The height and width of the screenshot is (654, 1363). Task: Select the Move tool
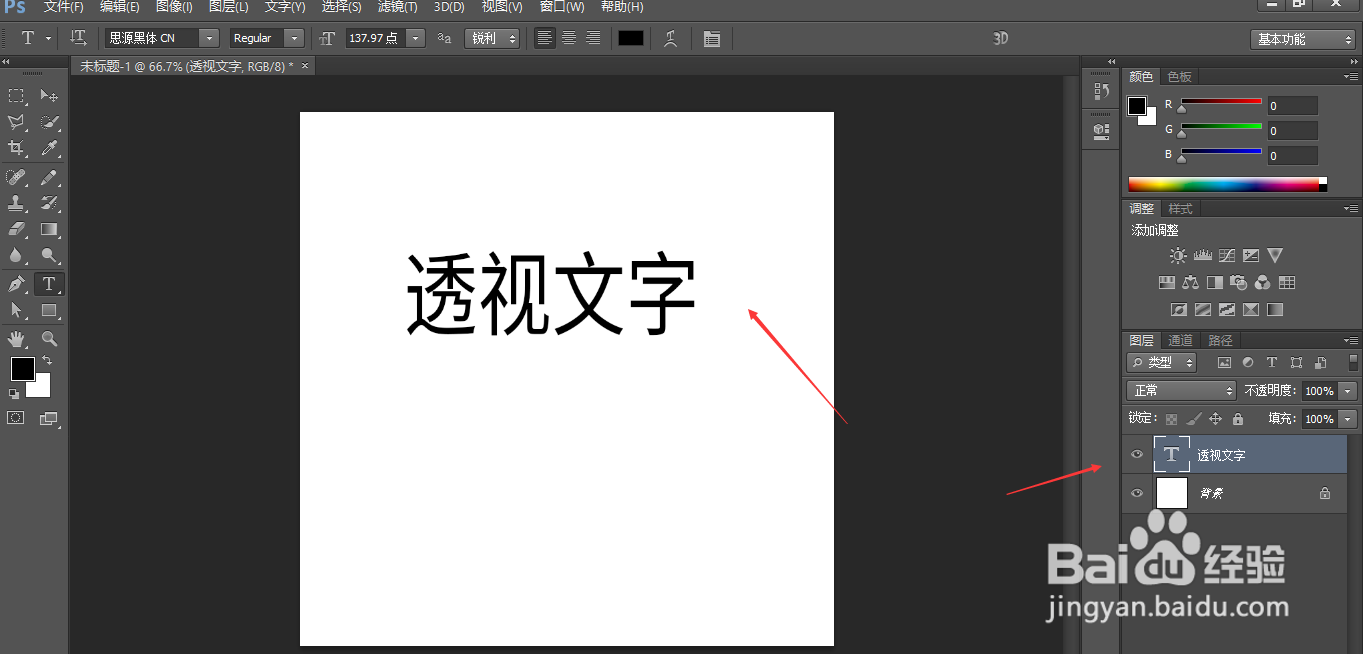(x=49, y=95)
